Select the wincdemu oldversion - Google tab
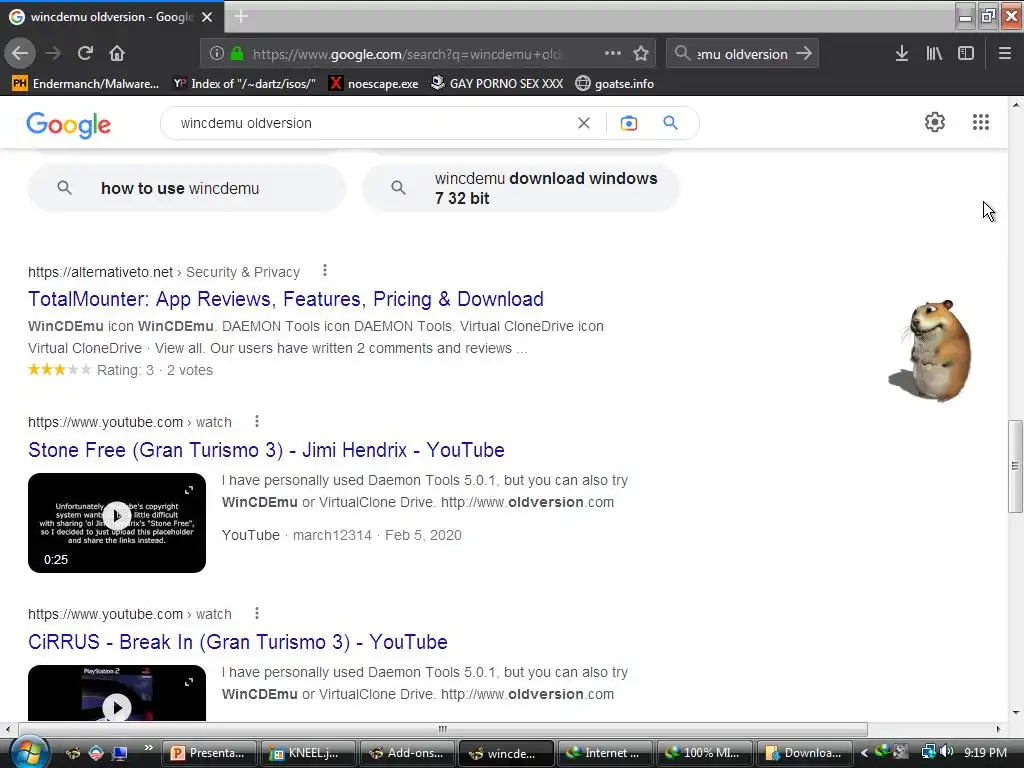The width and height of the screenshot is (1024, 768). (112, 17)
